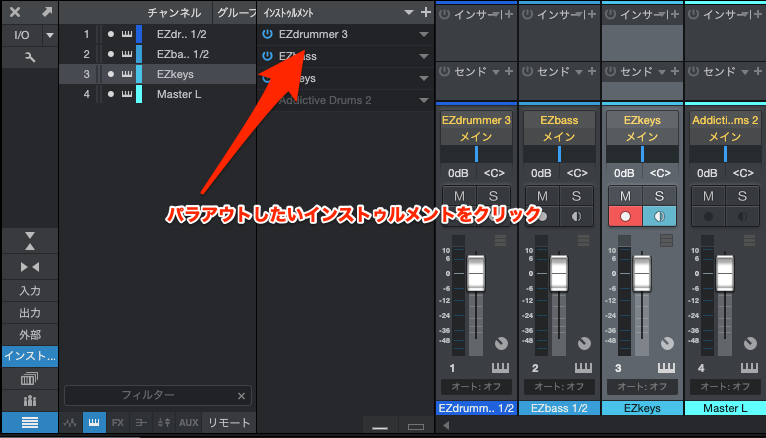766x438 pixels.
Task: Mute the EZkeys channel
Action: [x=625, y=196]
